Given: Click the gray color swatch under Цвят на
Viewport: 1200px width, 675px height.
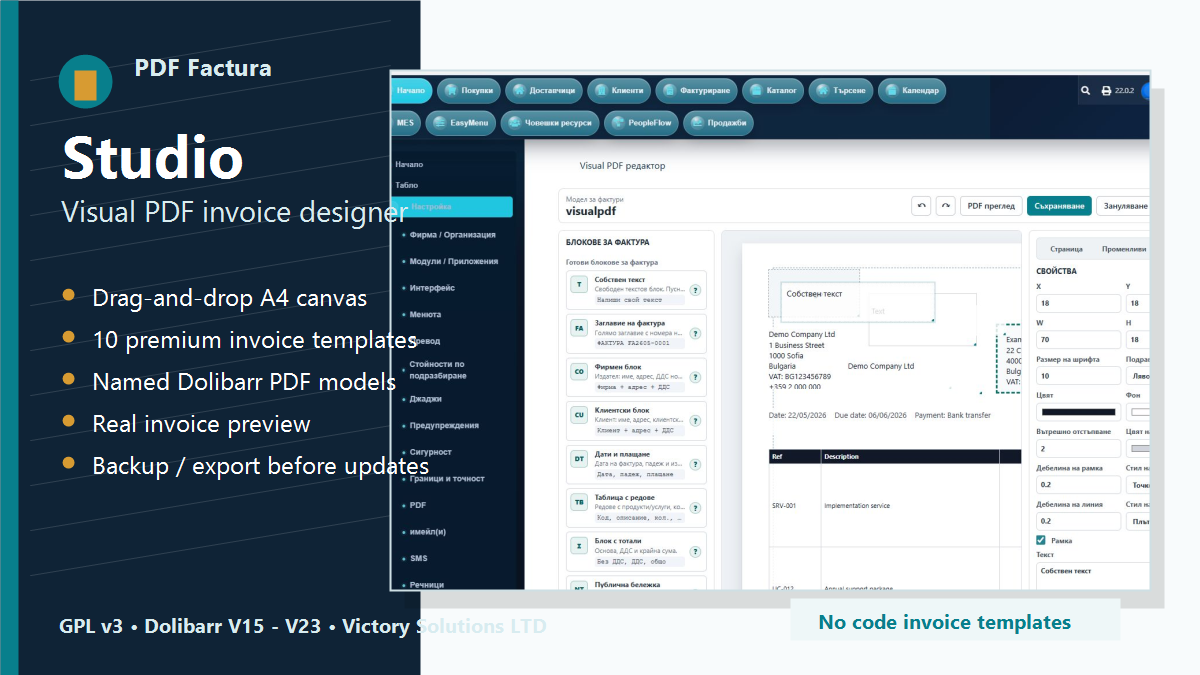Looking at the screenshot, I should [1140, 448].
